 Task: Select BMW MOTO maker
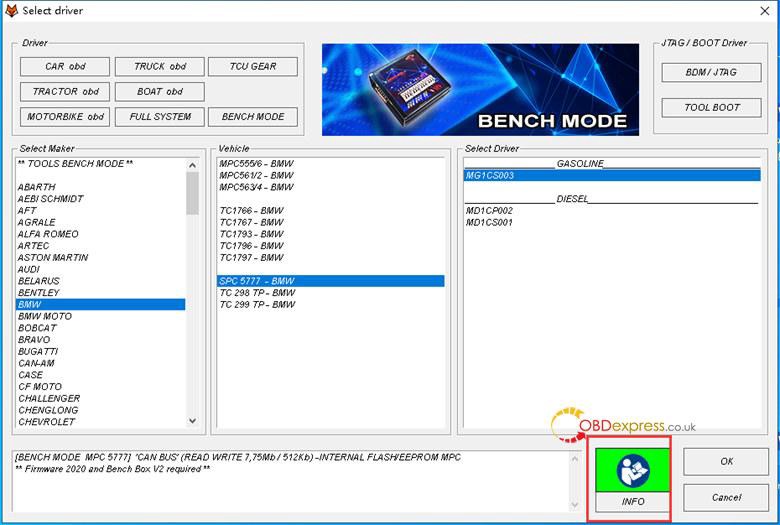click(x=101, y=316)
